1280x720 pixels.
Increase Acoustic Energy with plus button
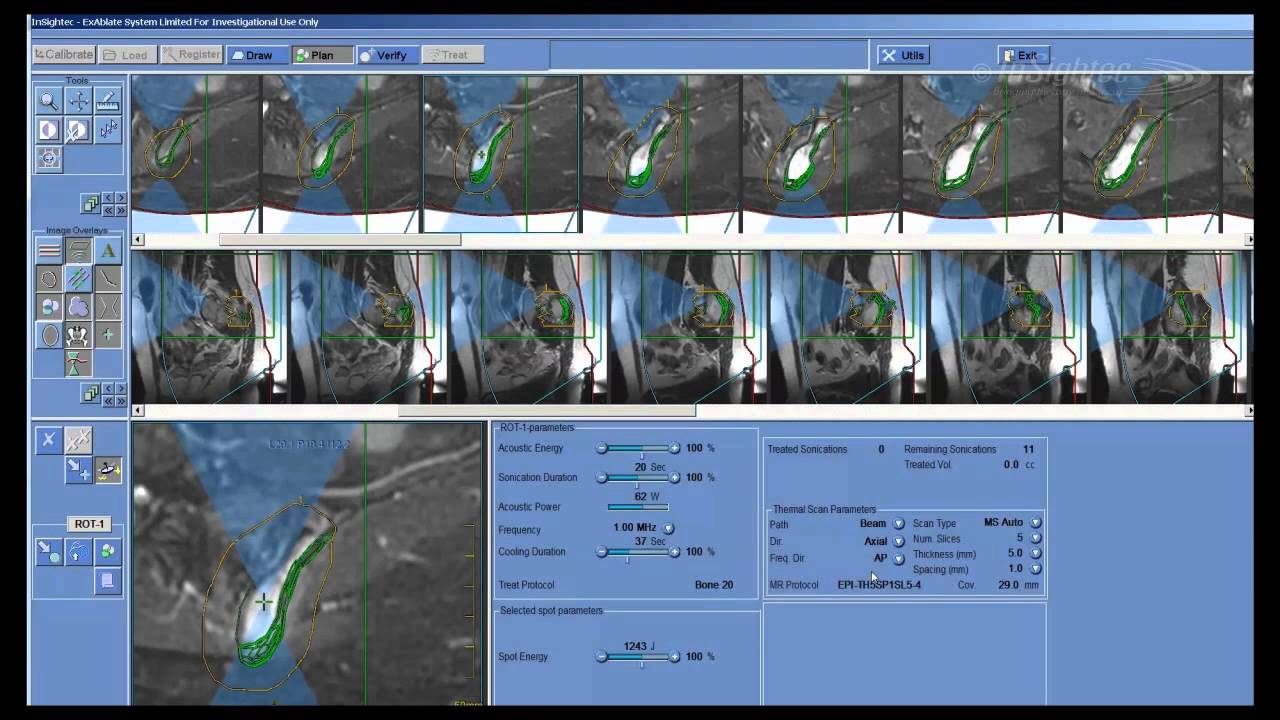coord(675,449)
